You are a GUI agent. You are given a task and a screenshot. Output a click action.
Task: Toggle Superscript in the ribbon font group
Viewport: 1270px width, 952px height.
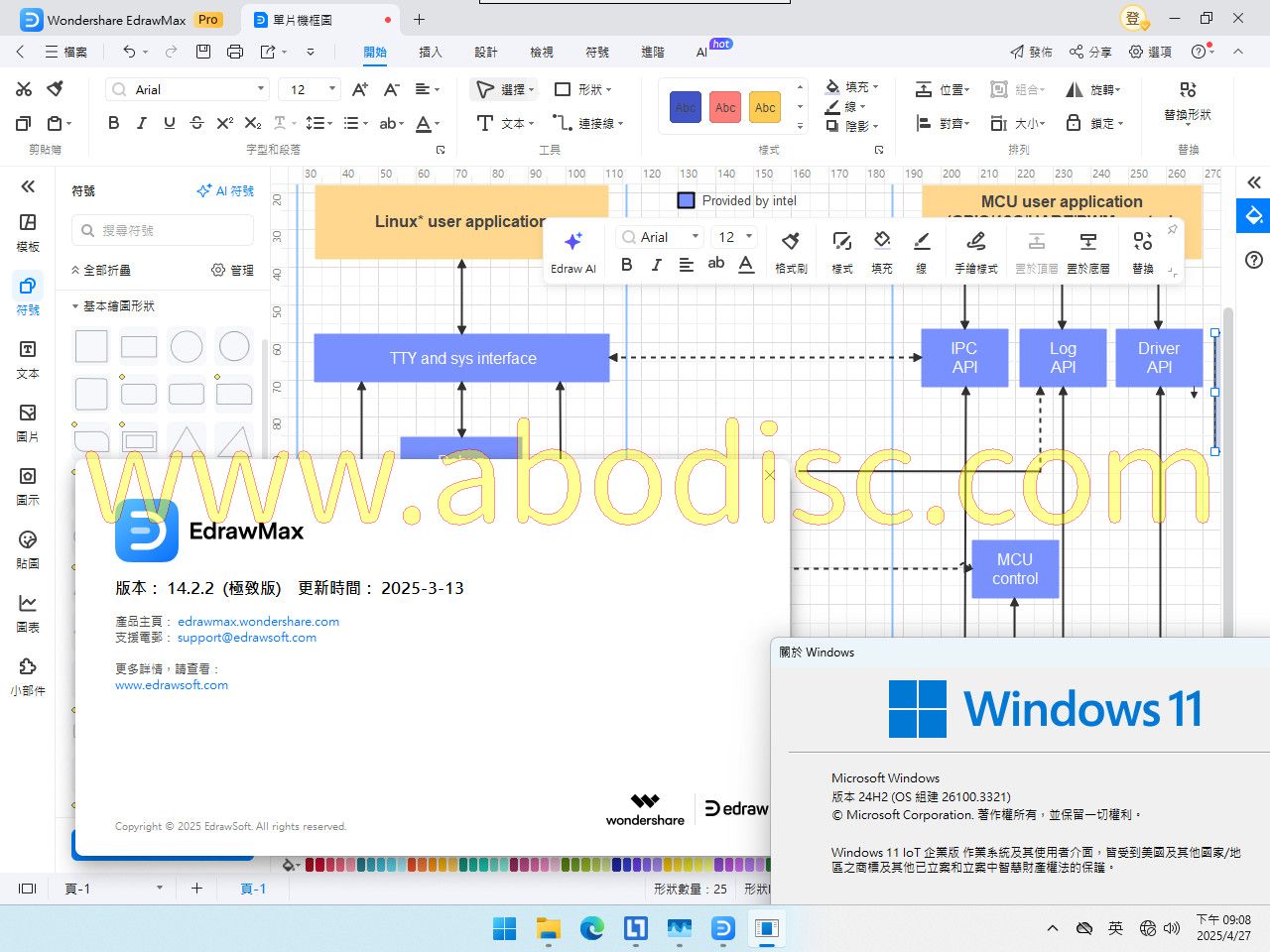click(225, 123)
